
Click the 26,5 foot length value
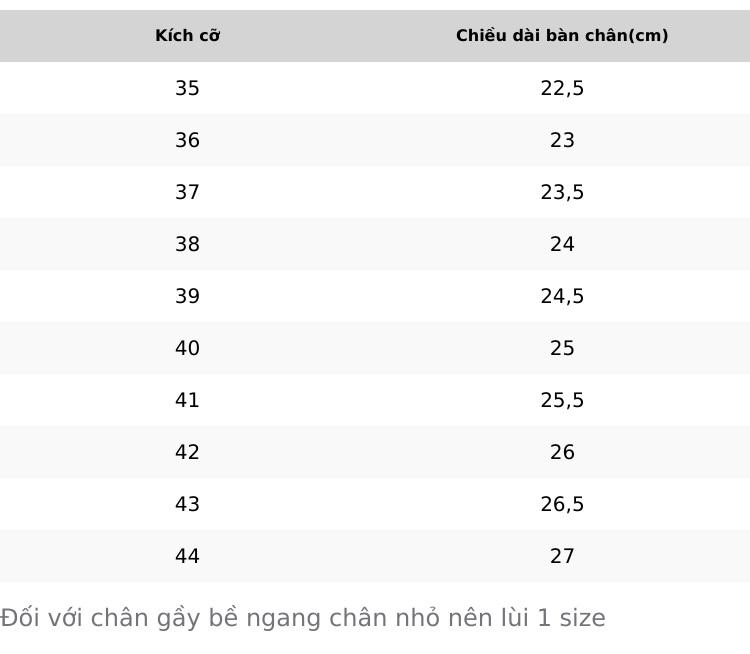click(562, 504)
